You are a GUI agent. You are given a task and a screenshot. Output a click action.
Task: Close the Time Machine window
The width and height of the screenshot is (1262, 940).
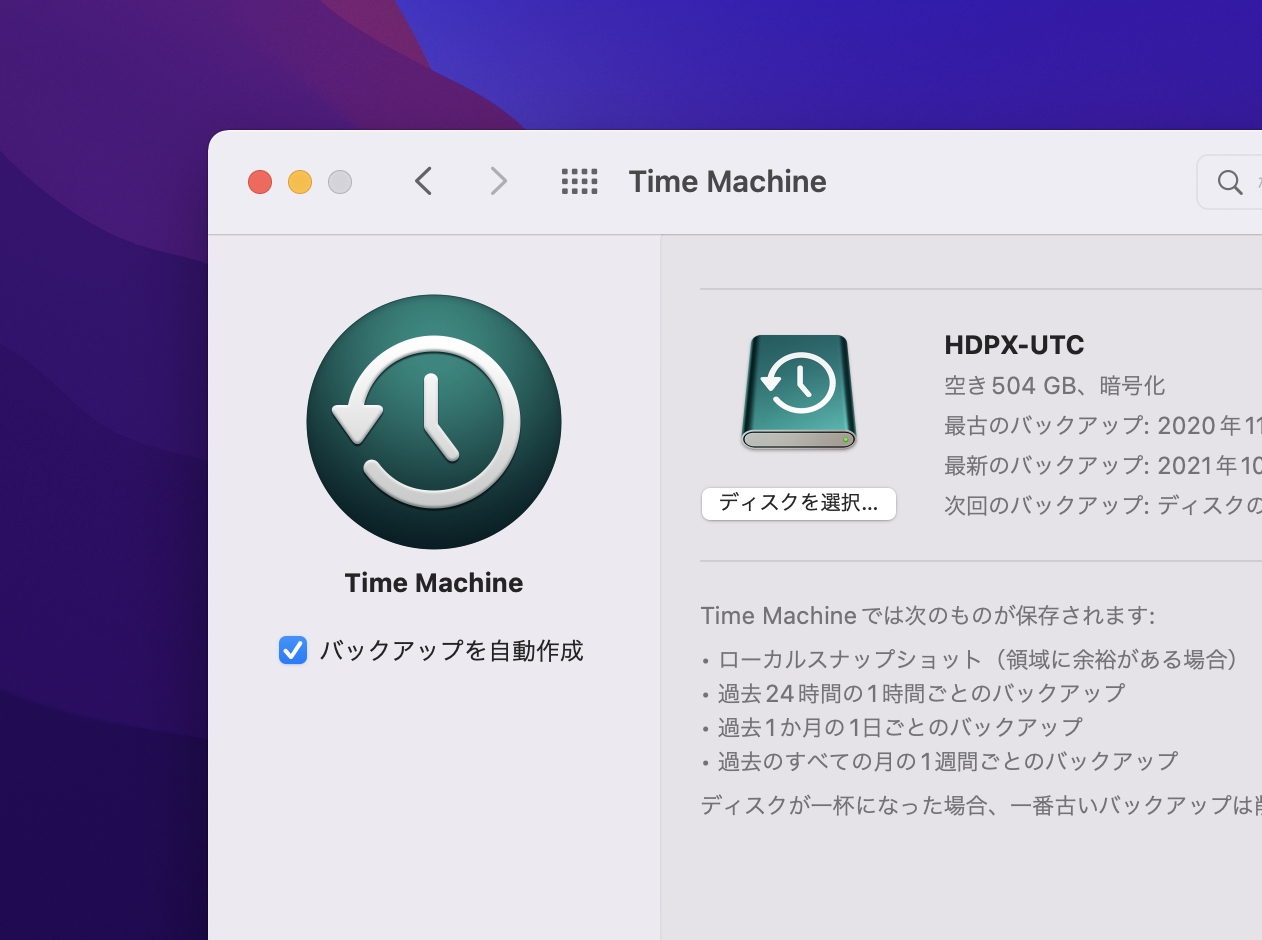tap(260, 182)
